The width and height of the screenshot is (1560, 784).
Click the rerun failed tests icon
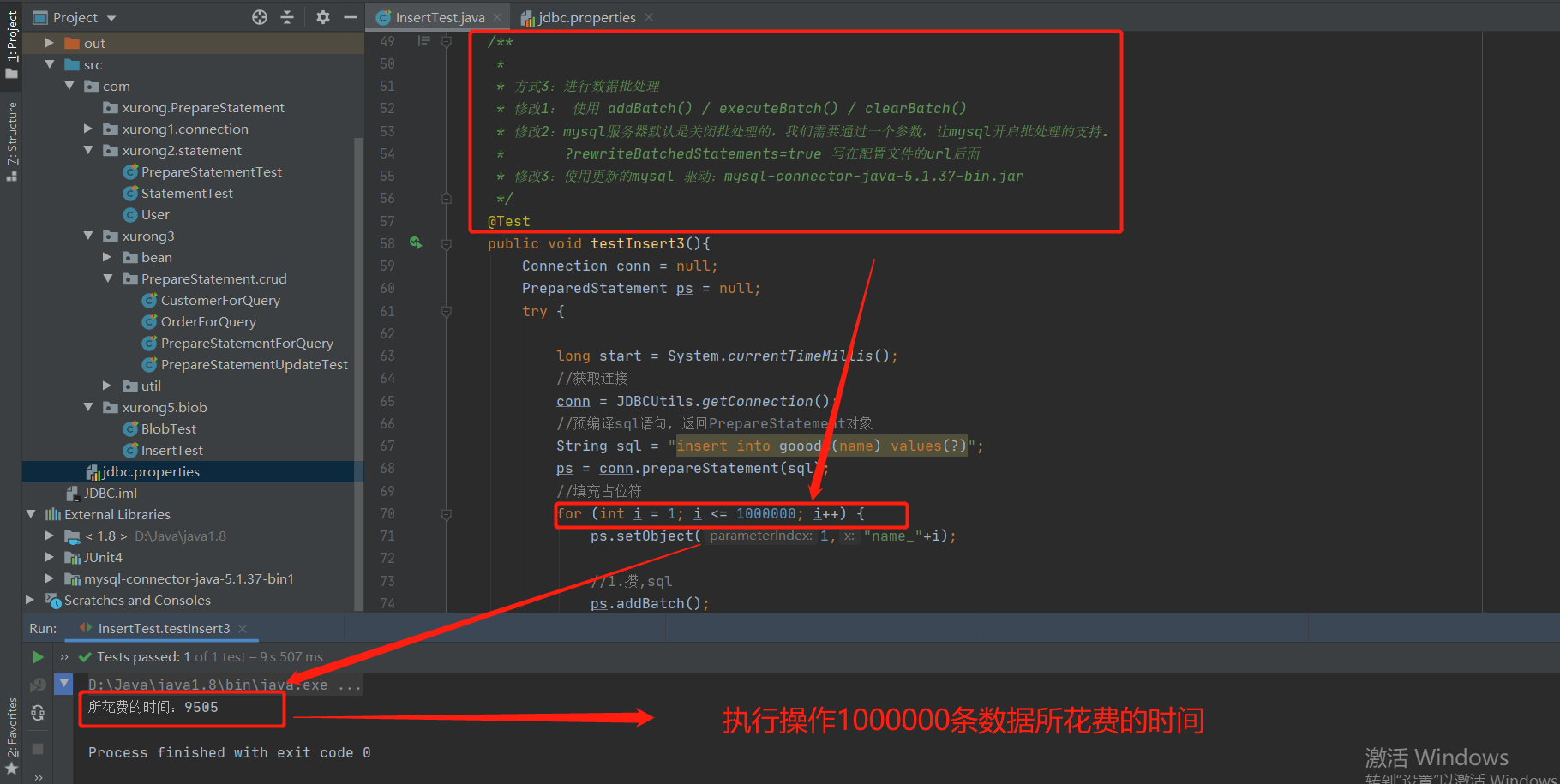[38, 685]
